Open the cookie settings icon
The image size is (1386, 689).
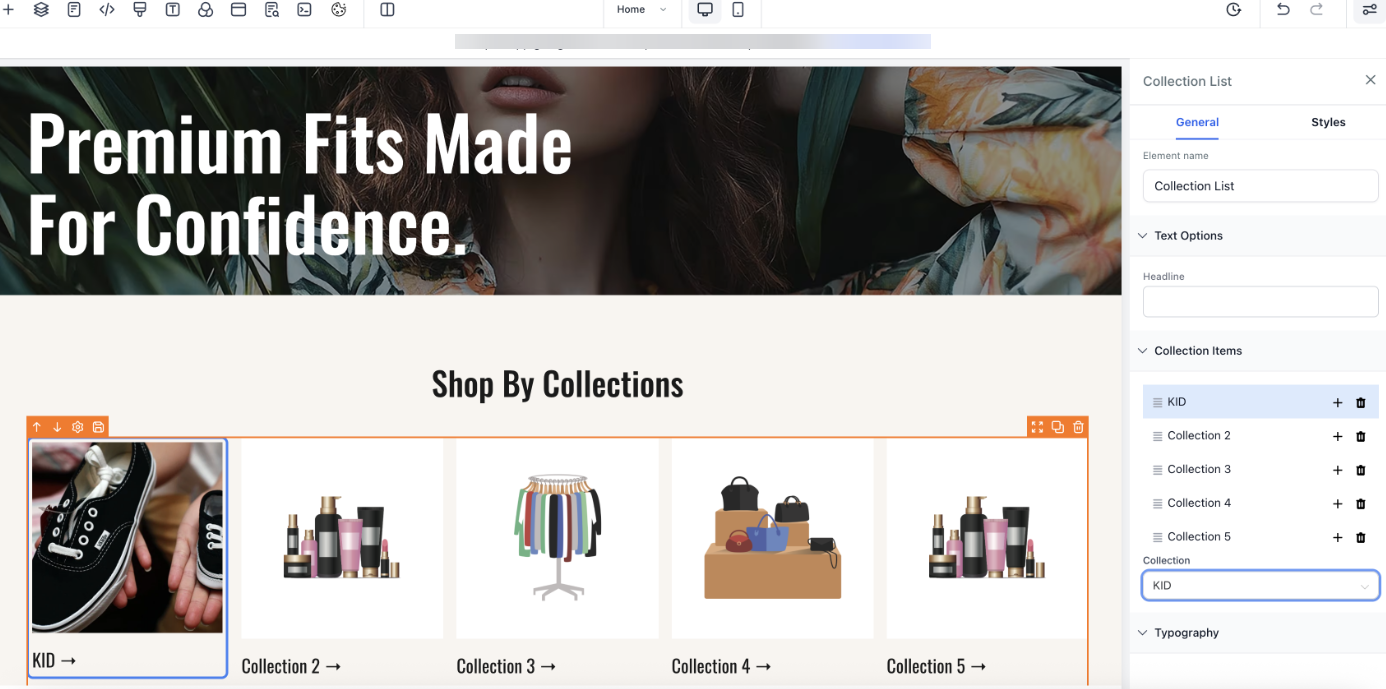pos(338,10)
